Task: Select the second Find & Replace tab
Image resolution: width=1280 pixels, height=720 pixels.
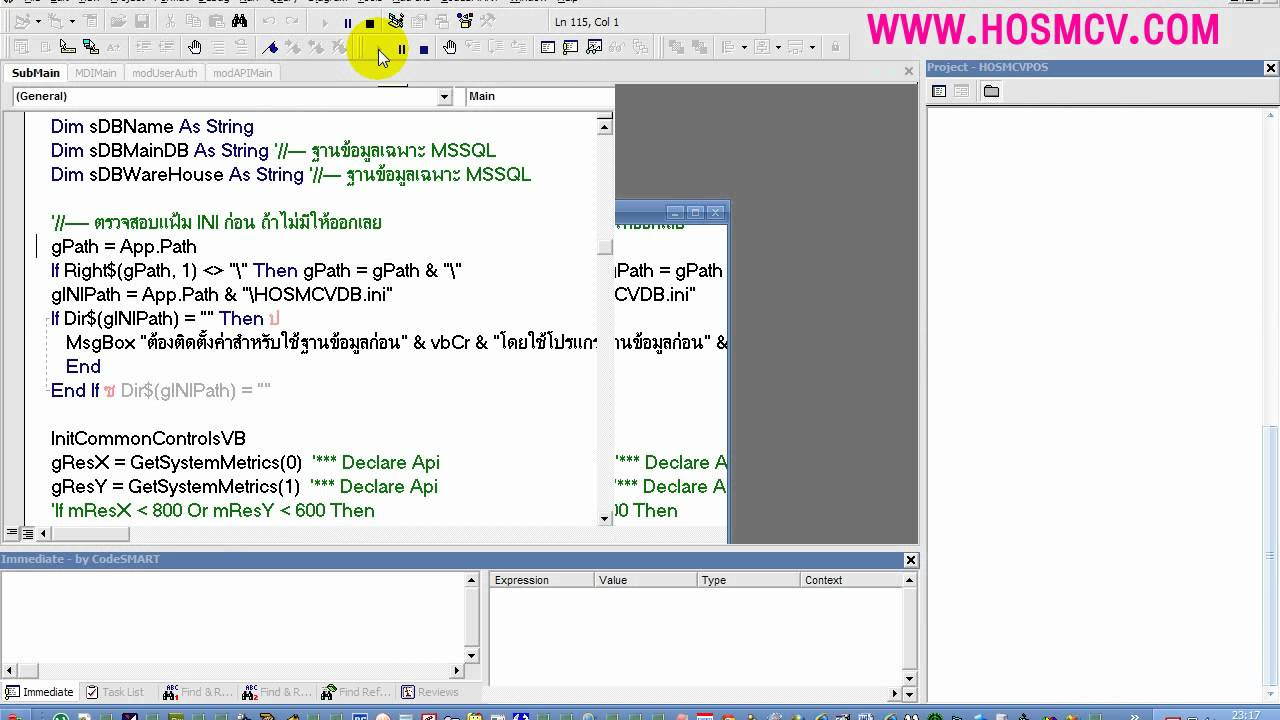Action: (277, 692)
